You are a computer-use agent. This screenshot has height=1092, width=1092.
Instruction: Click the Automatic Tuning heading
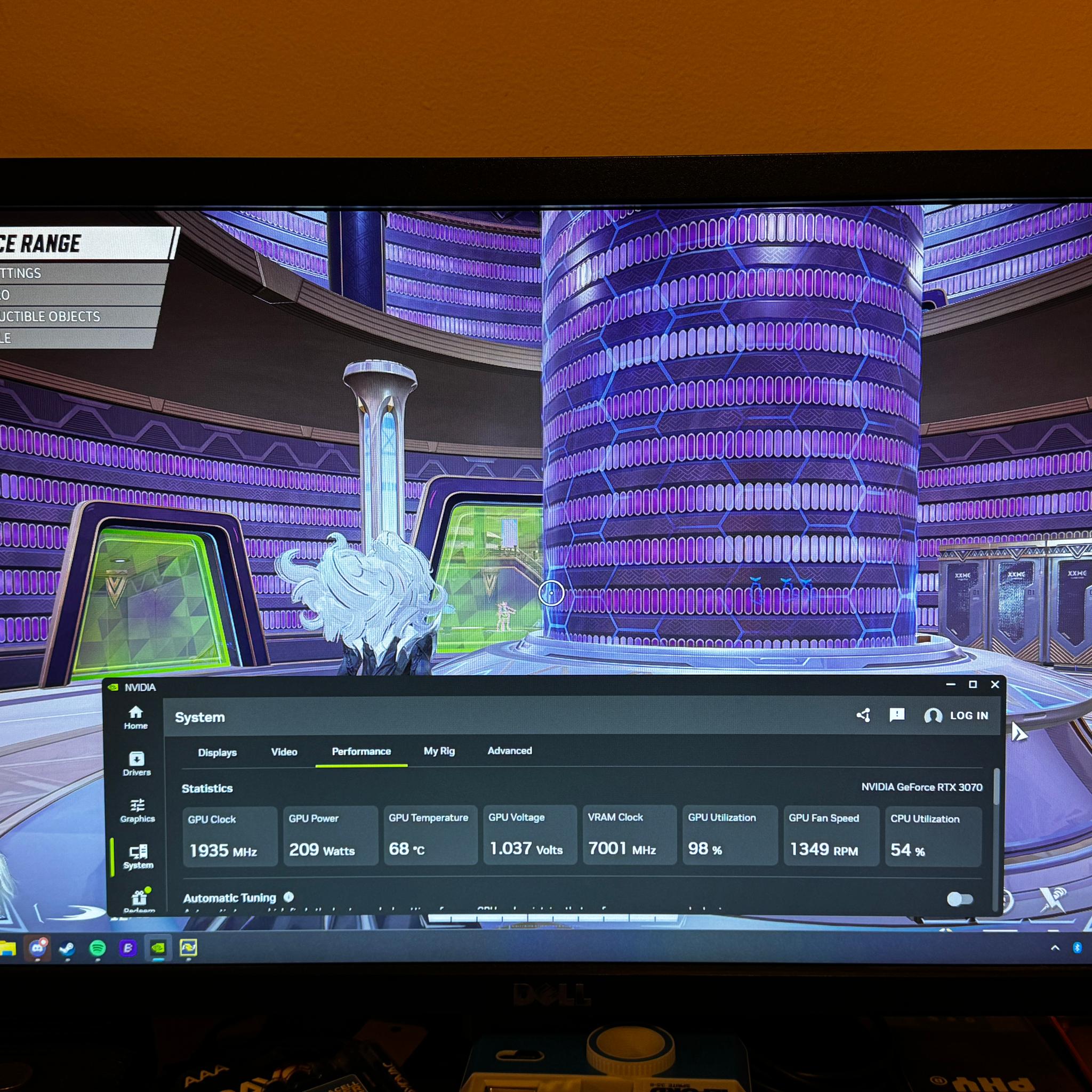tap(229, 897)
